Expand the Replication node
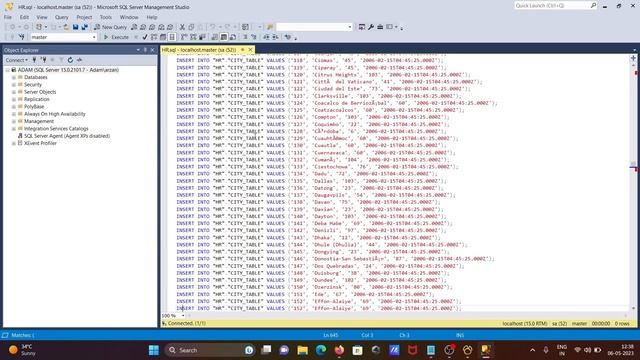The width and height of the screenshot is (640, 360). (x=14, y=99)
